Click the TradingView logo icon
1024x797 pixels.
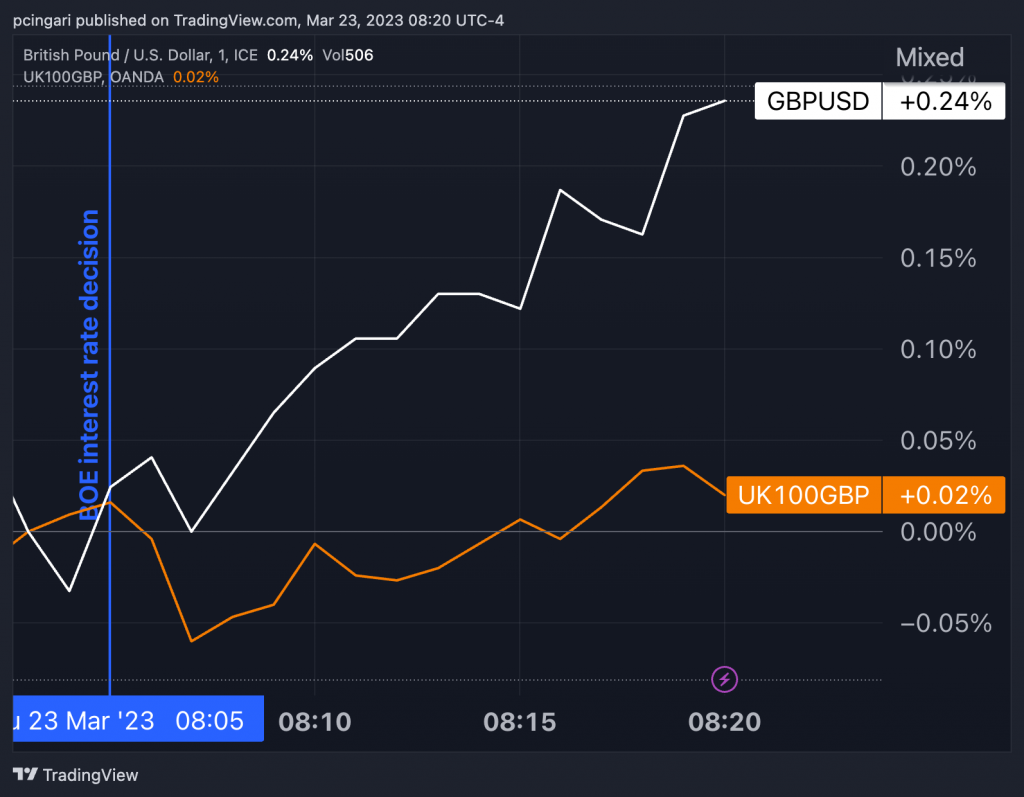coord(26,775)
